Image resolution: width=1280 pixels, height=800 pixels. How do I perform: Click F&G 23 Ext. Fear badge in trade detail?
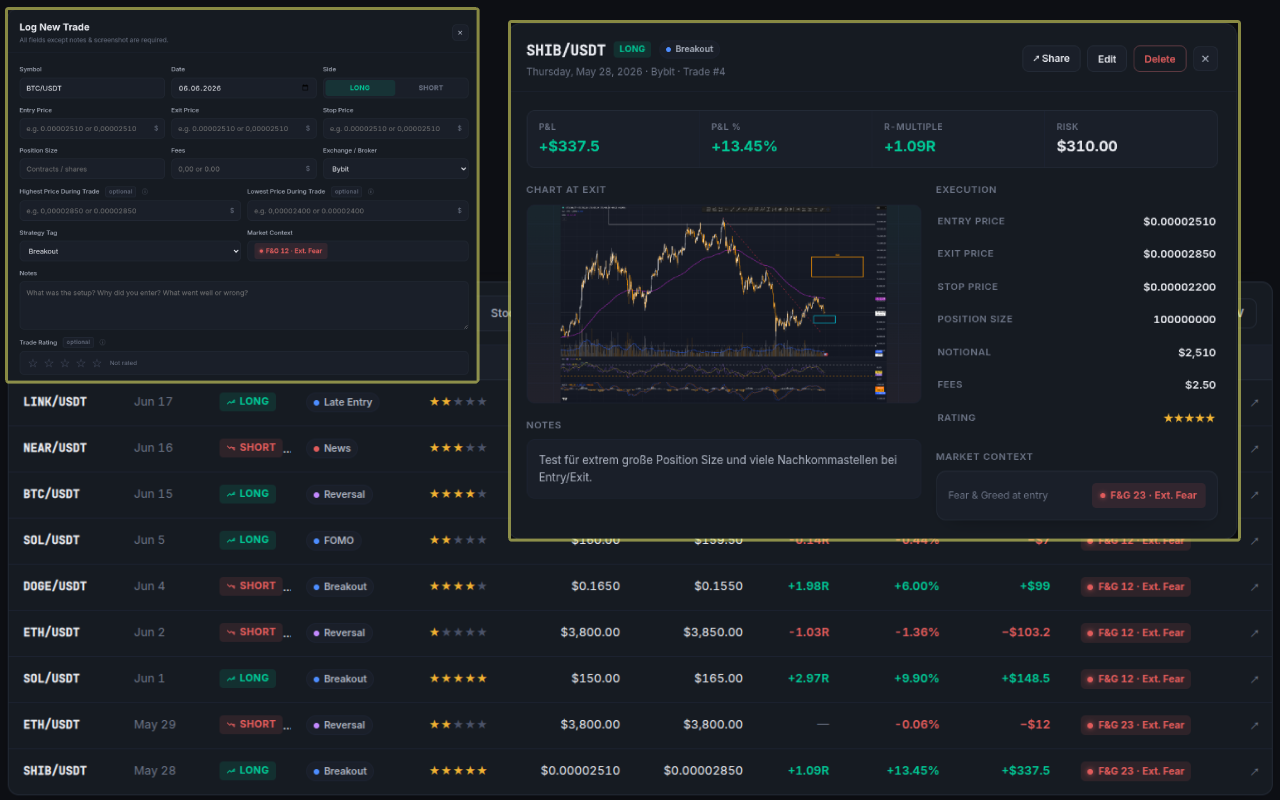pyautogui.click(x=1149, y=495)
